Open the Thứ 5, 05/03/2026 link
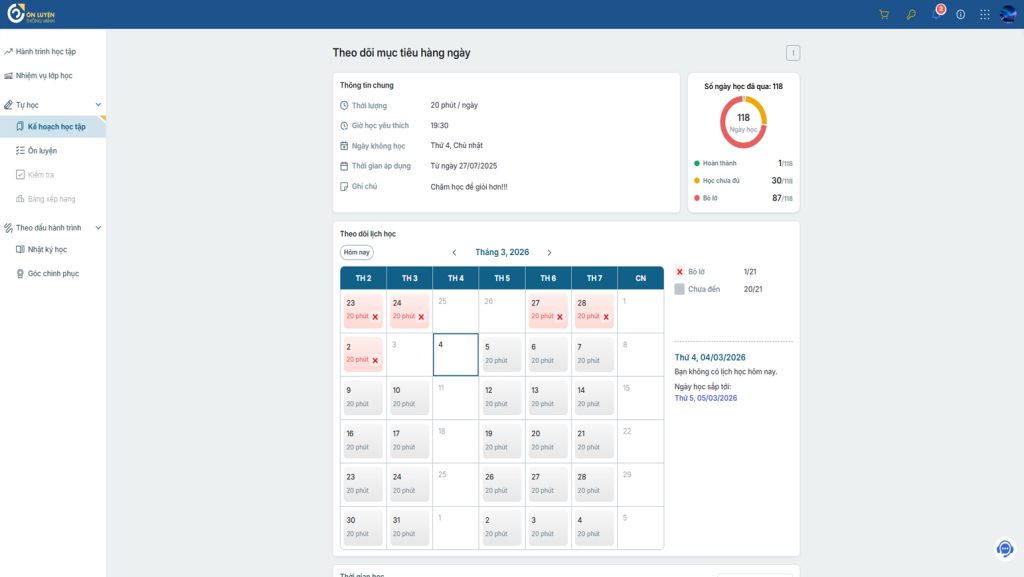This screenshot has height=577, width=1024. 705,398
